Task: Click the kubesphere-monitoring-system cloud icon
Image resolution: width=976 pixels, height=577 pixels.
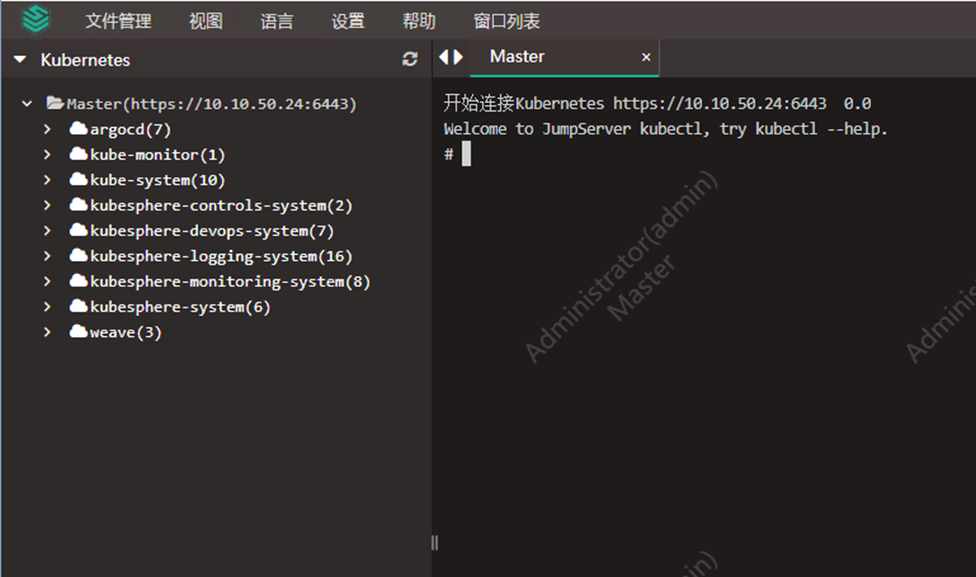Action: click(78, 281)
